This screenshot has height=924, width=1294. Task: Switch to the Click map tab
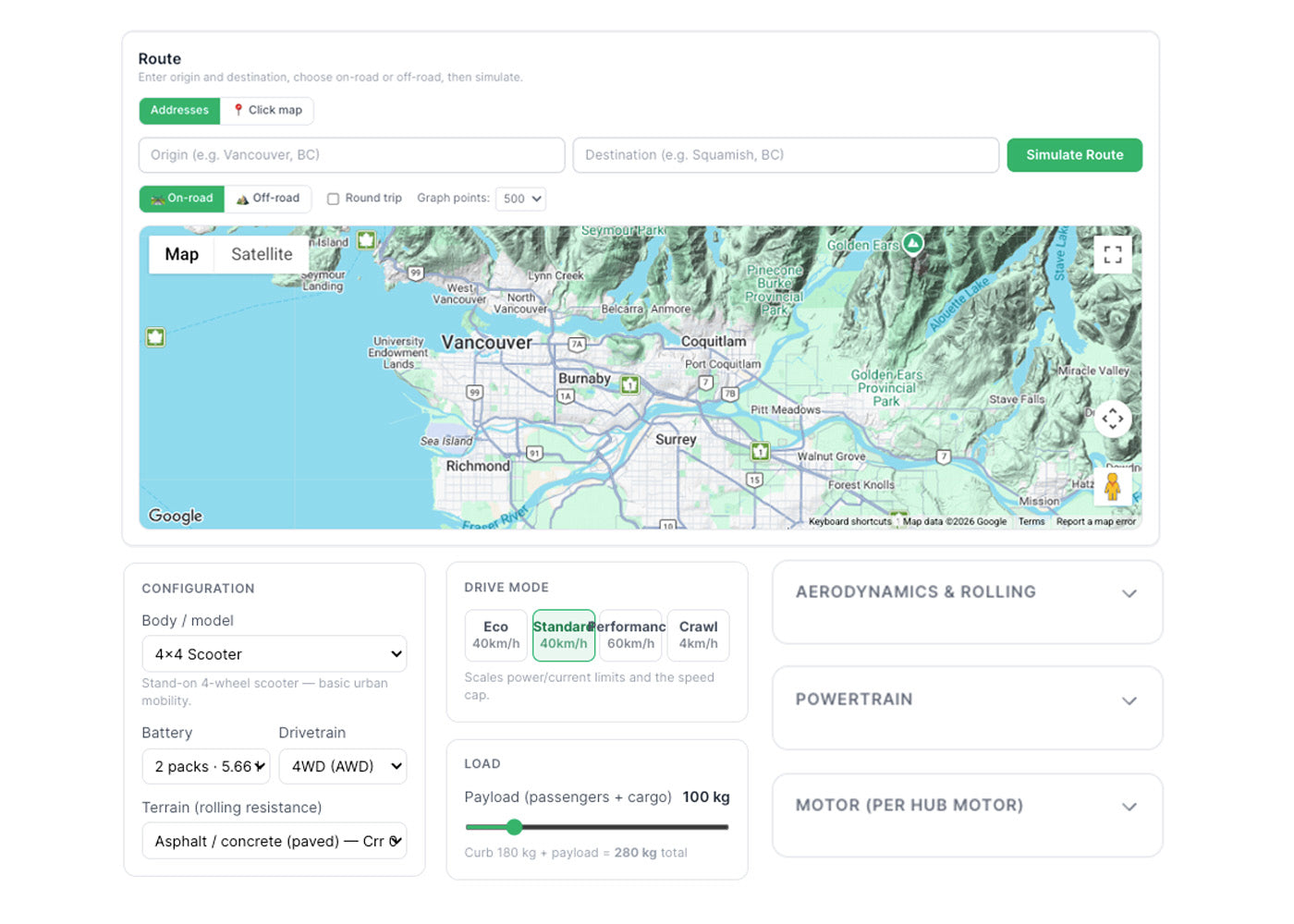[x=267, y=110]
